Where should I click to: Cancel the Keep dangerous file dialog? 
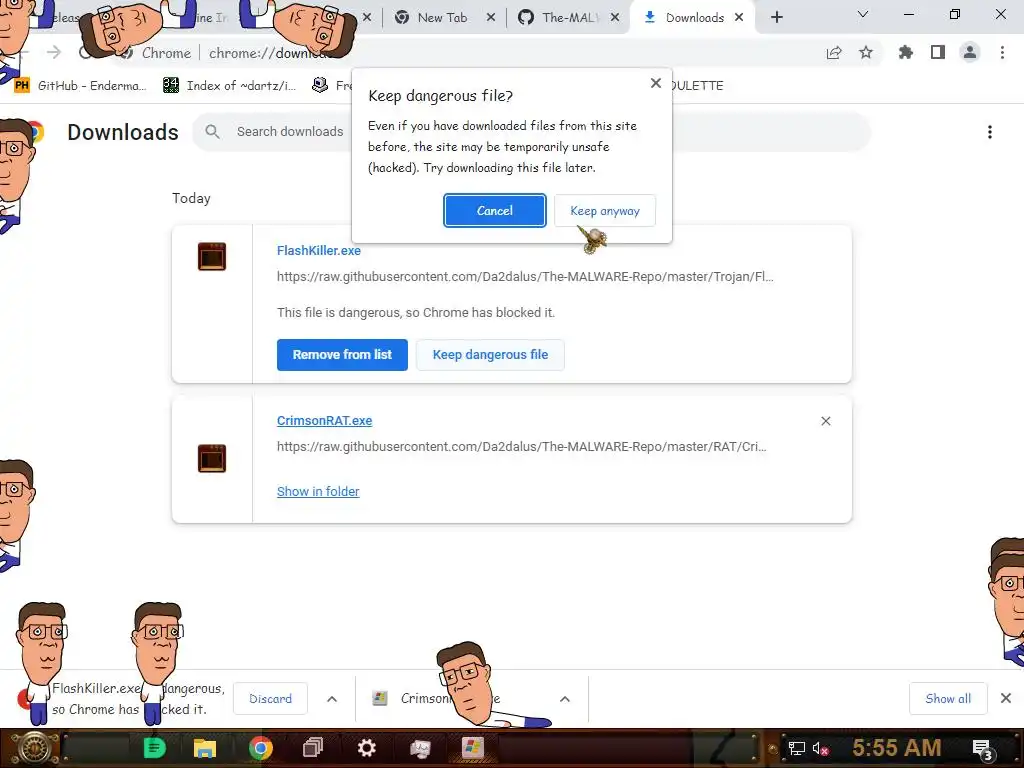click(x=494, y=210)
